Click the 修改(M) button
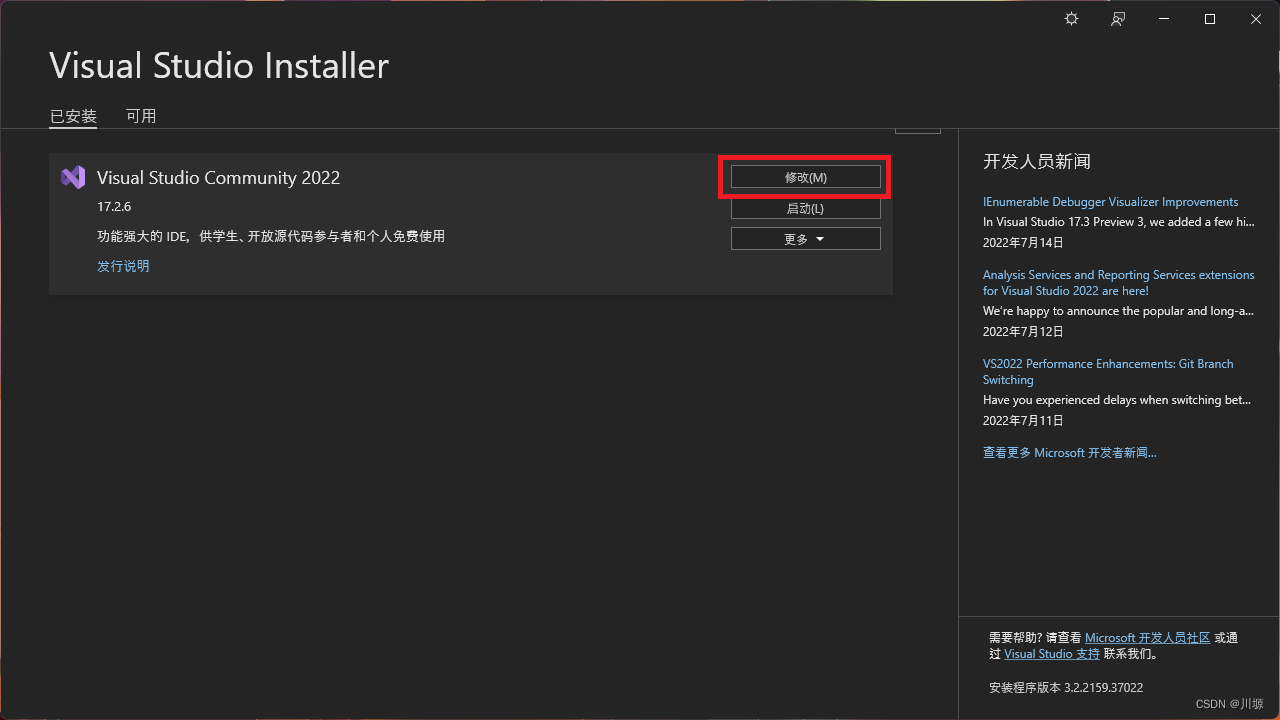 (x=805, y=176)
